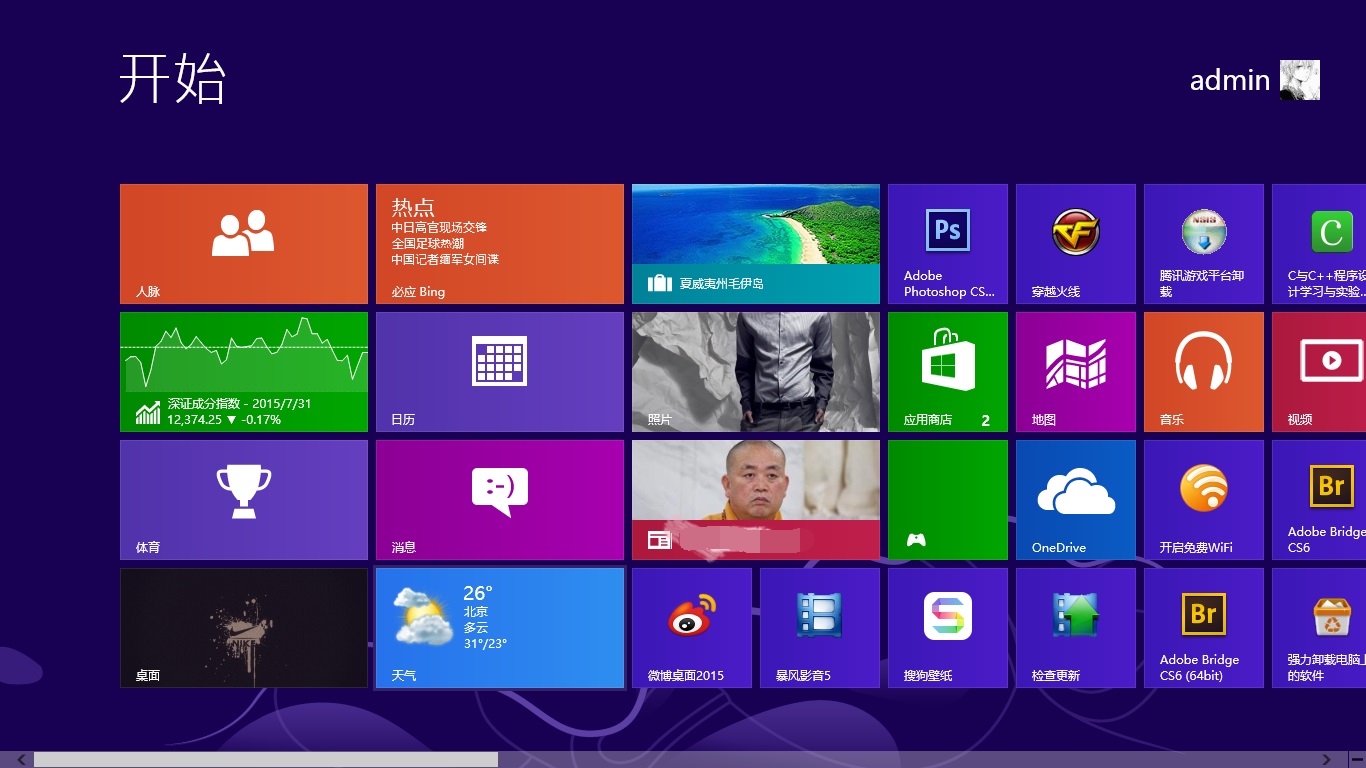The height and width of the screenshot is (768, 1366).
Task: Open the 天气 weather tile showing 北京
Action: 499,627
